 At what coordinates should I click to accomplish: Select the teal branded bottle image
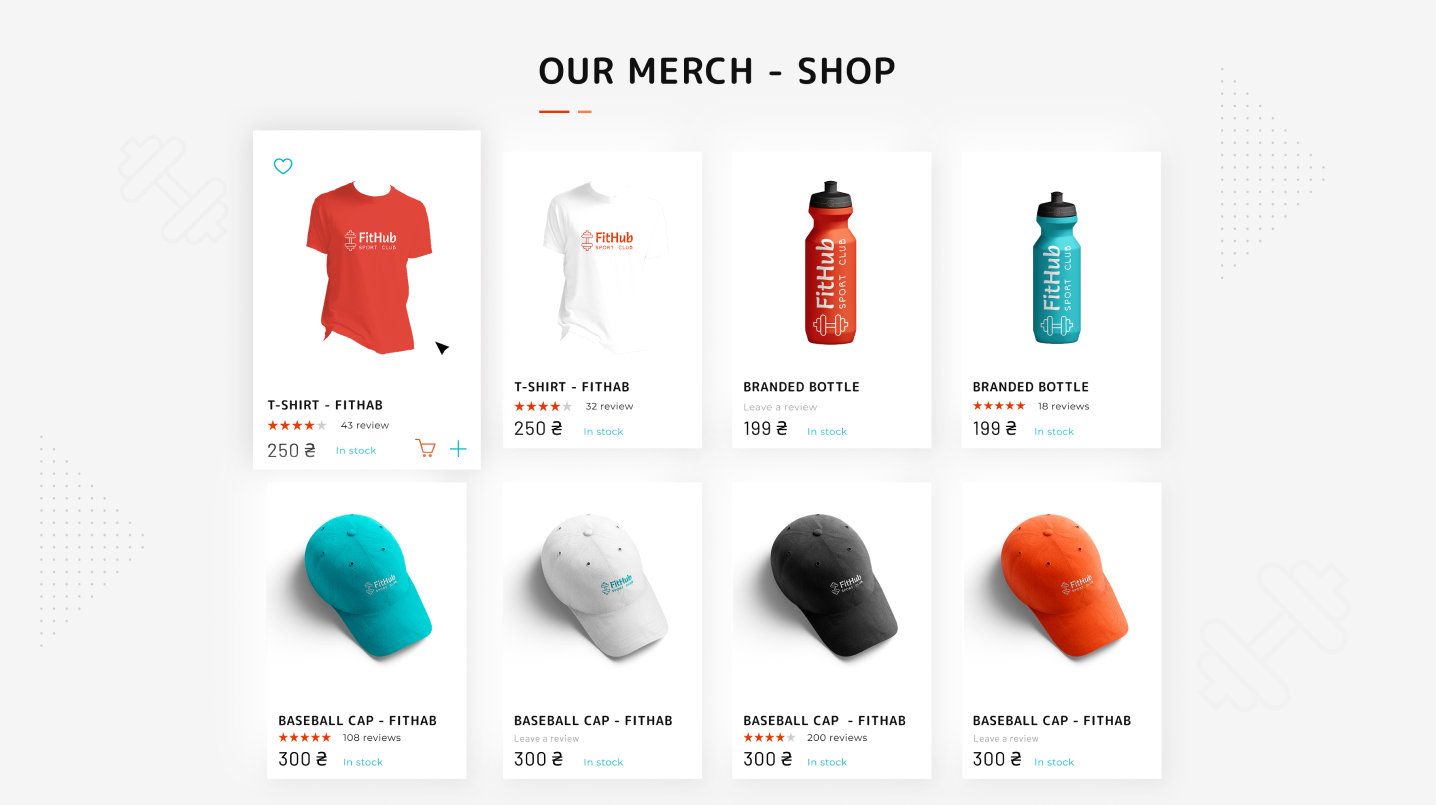point(1059,267)
